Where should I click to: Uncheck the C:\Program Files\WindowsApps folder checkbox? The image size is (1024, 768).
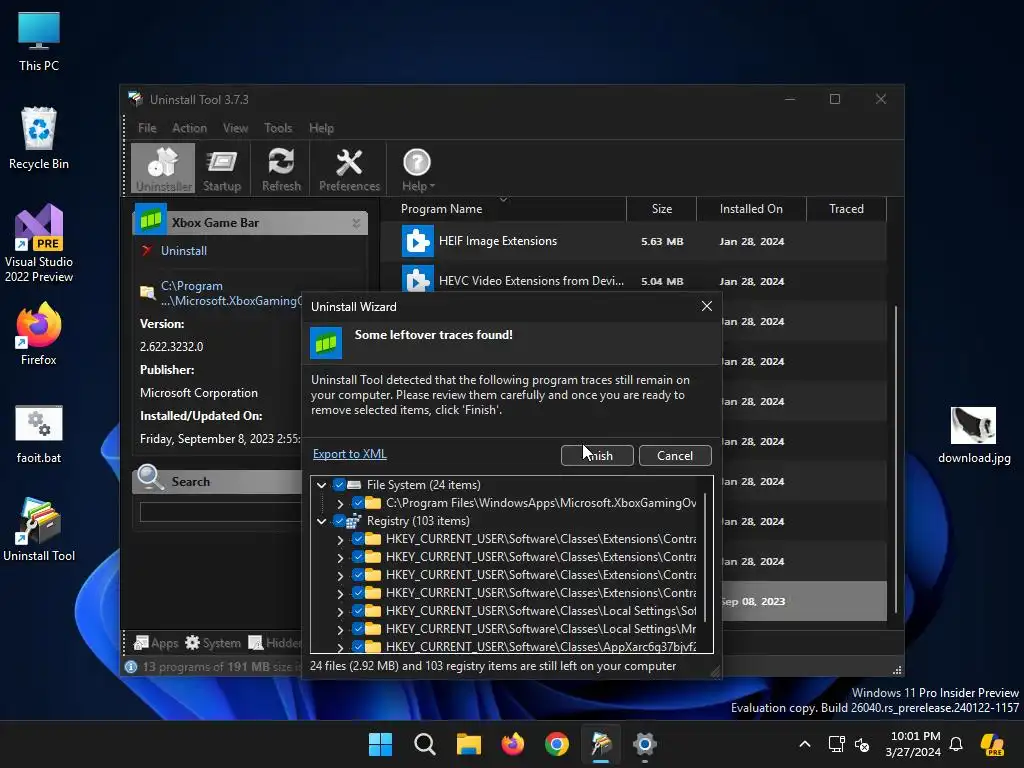click(x=358, y=503)
